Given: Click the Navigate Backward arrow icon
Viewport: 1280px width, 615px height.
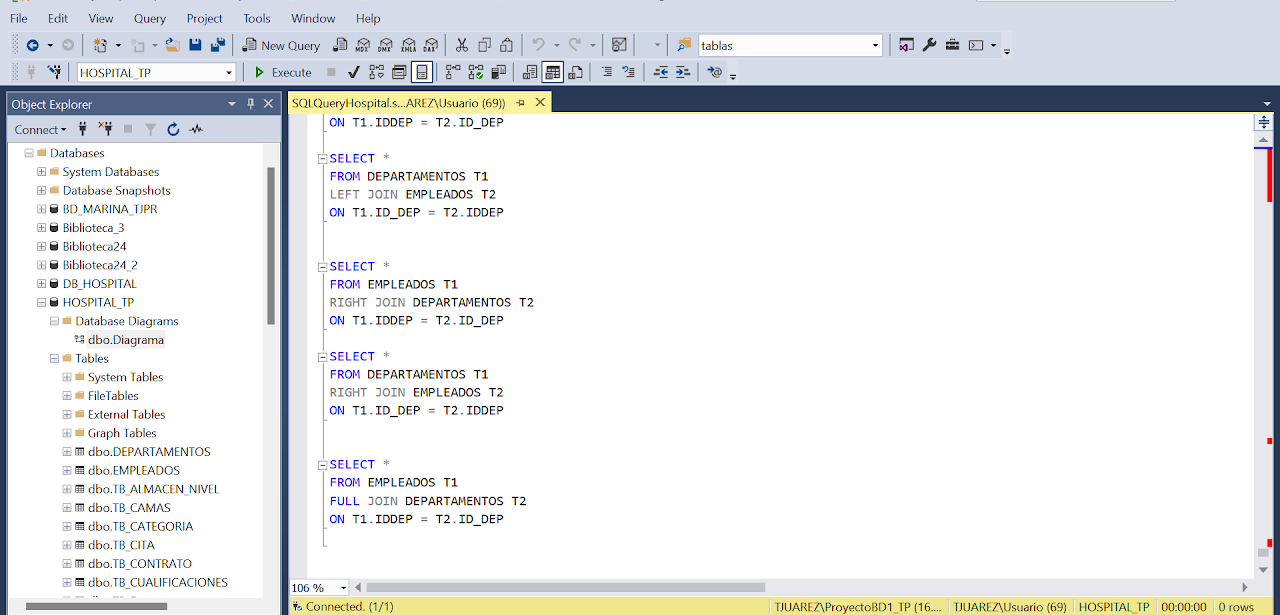Looking at the screenshot, I should coord(32,45).
